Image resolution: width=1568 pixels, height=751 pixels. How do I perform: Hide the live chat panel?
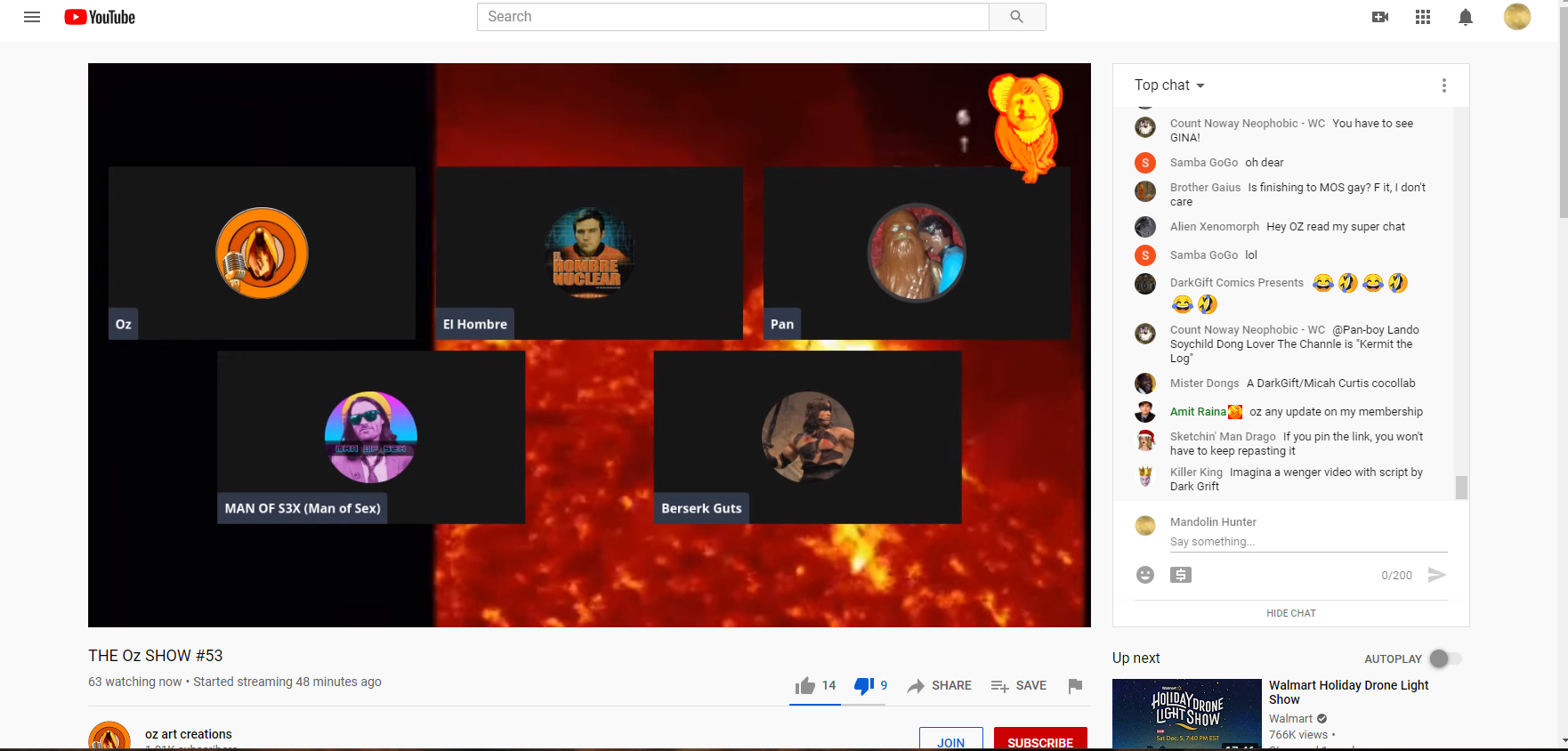[1291, 613]
